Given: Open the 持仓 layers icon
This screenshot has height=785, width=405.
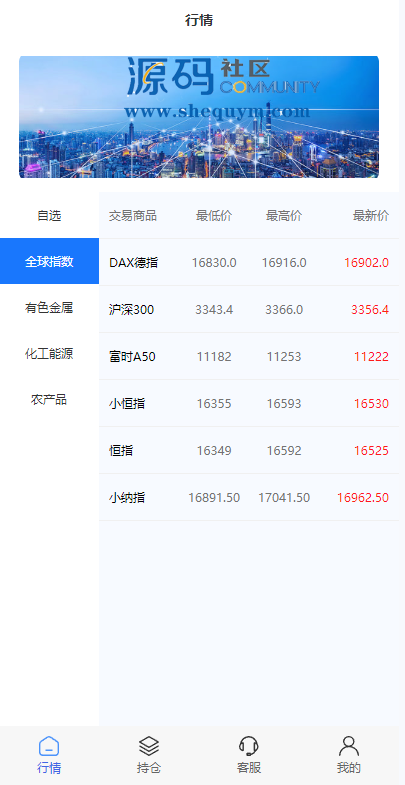Looking at the screenshot, I should 149,745.
